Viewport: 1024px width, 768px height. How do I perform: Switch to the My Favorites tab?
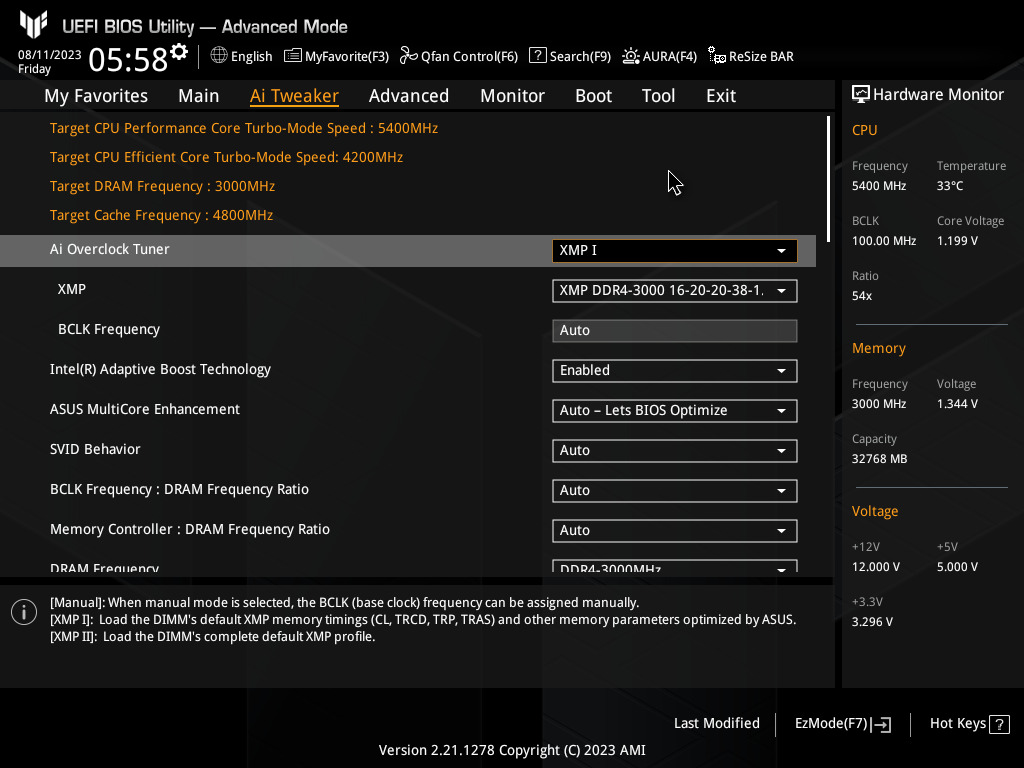point(96,96)
